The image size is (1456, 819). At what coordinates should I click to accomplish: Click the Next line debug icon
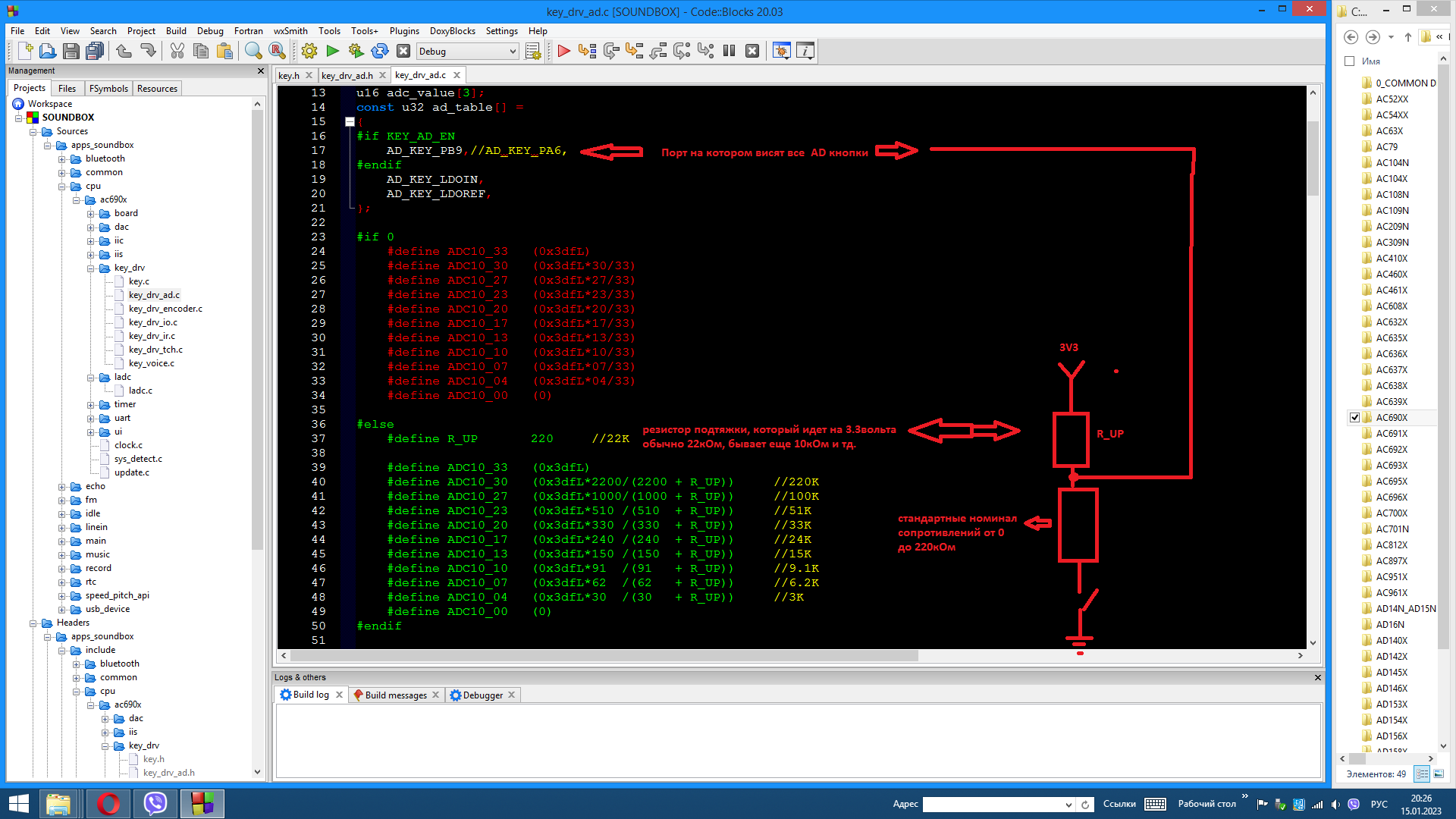click(611, 51)
